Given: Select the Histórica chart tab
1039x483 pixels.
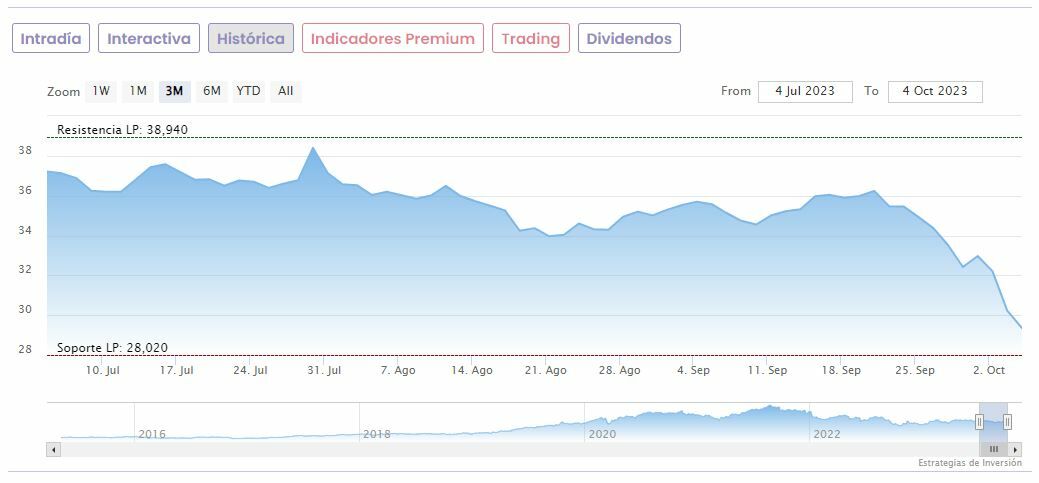Looking at the screenshot, I should pos(251,39).
